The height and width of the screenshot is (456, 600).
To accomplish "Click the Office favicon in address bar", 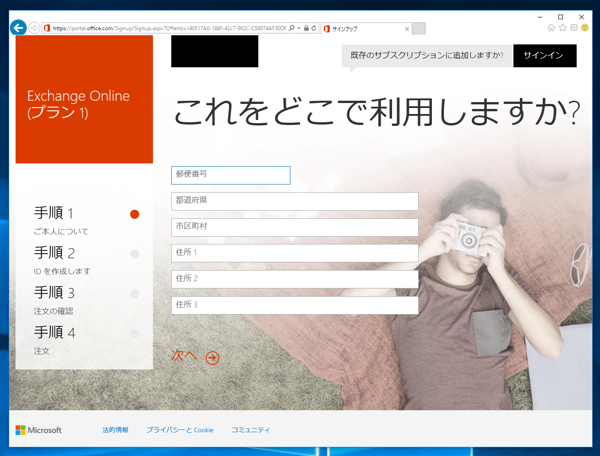I will (47, 28).
